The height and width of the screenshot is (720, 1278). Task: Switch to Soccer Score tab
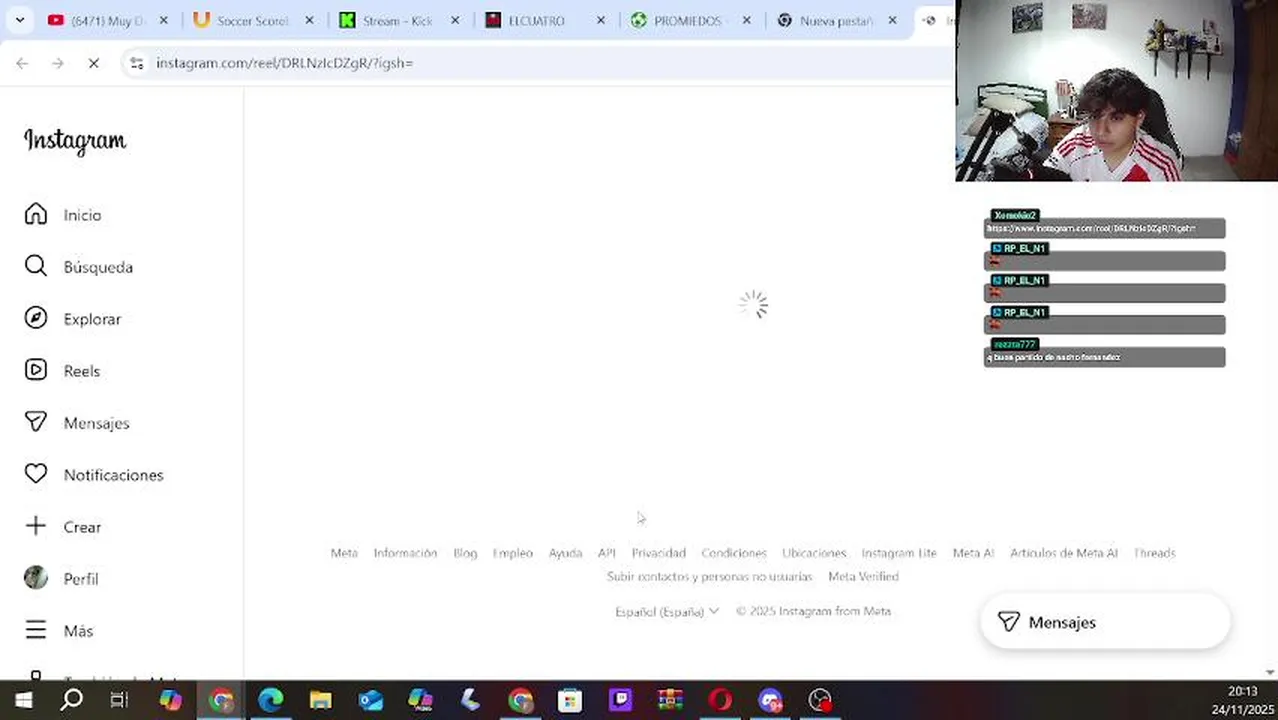pyautogui.click(x=254, y=20)
